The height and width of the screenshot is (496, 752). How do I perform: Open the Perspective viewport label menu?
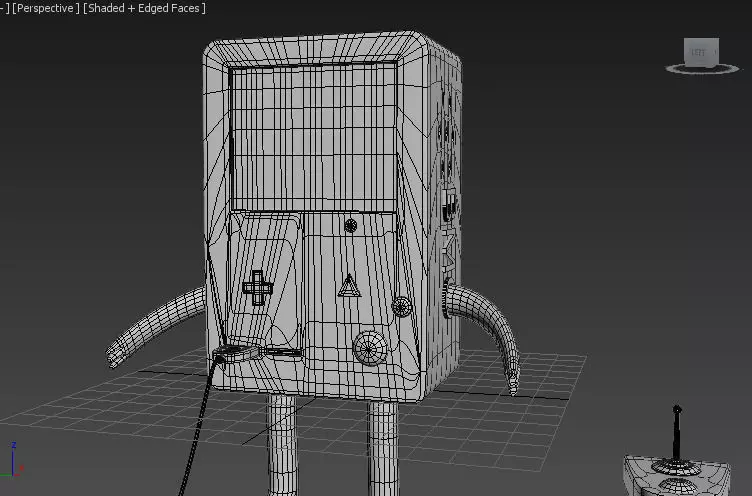click(x=46, y=8)
